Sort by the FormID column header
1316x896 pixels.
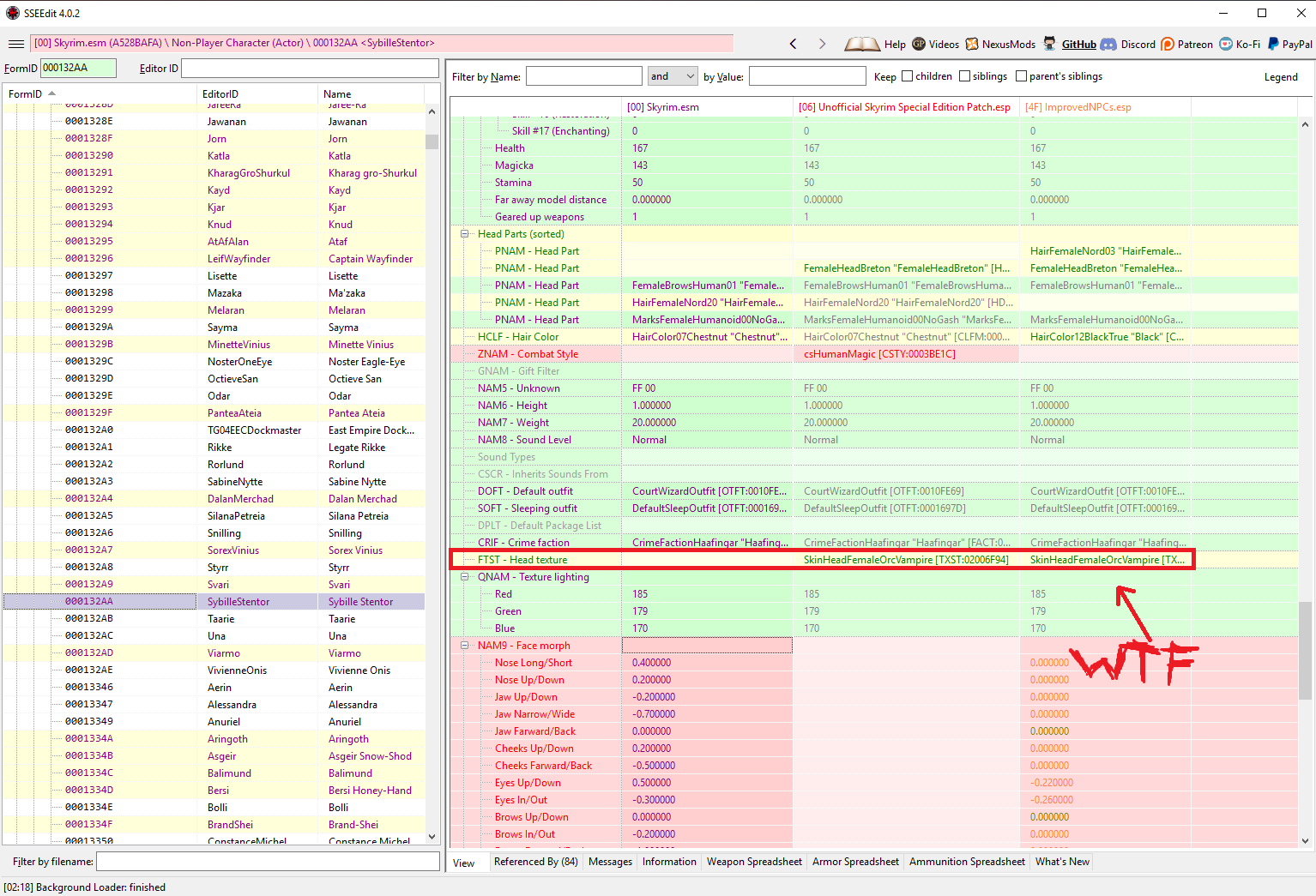[99, 93]
